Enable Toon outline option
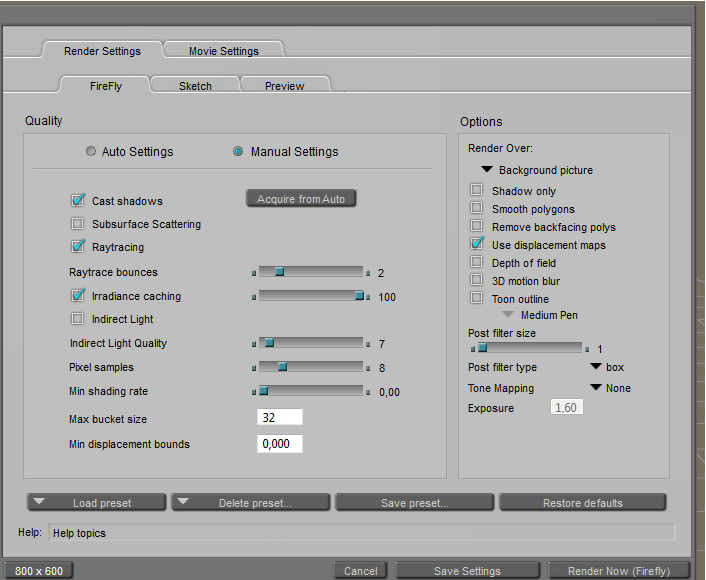706x580 pixels. [476, 298]
